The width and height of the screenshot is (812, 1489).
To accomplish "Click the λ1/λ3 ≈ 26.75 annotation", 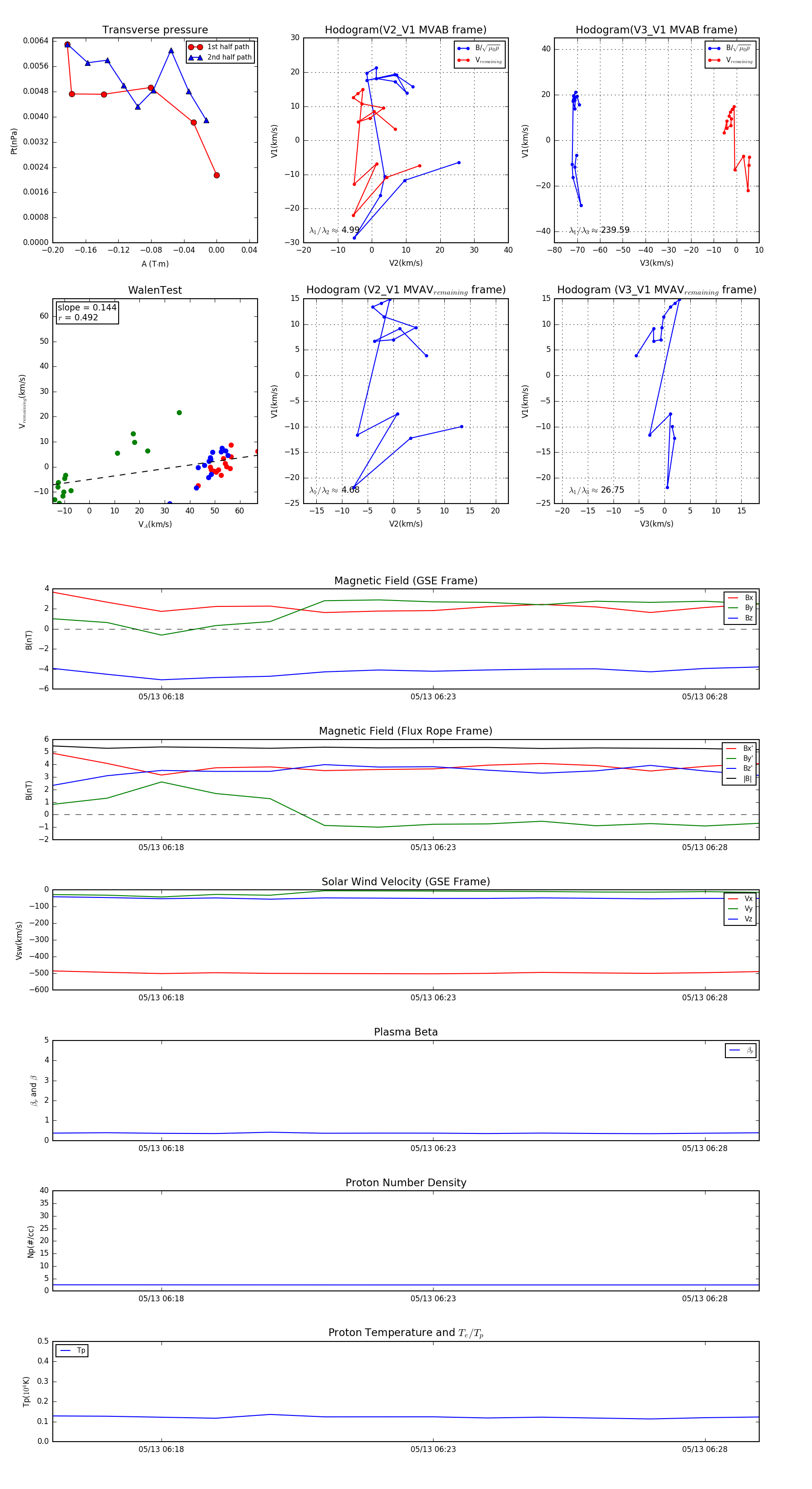I will (597, 490).
